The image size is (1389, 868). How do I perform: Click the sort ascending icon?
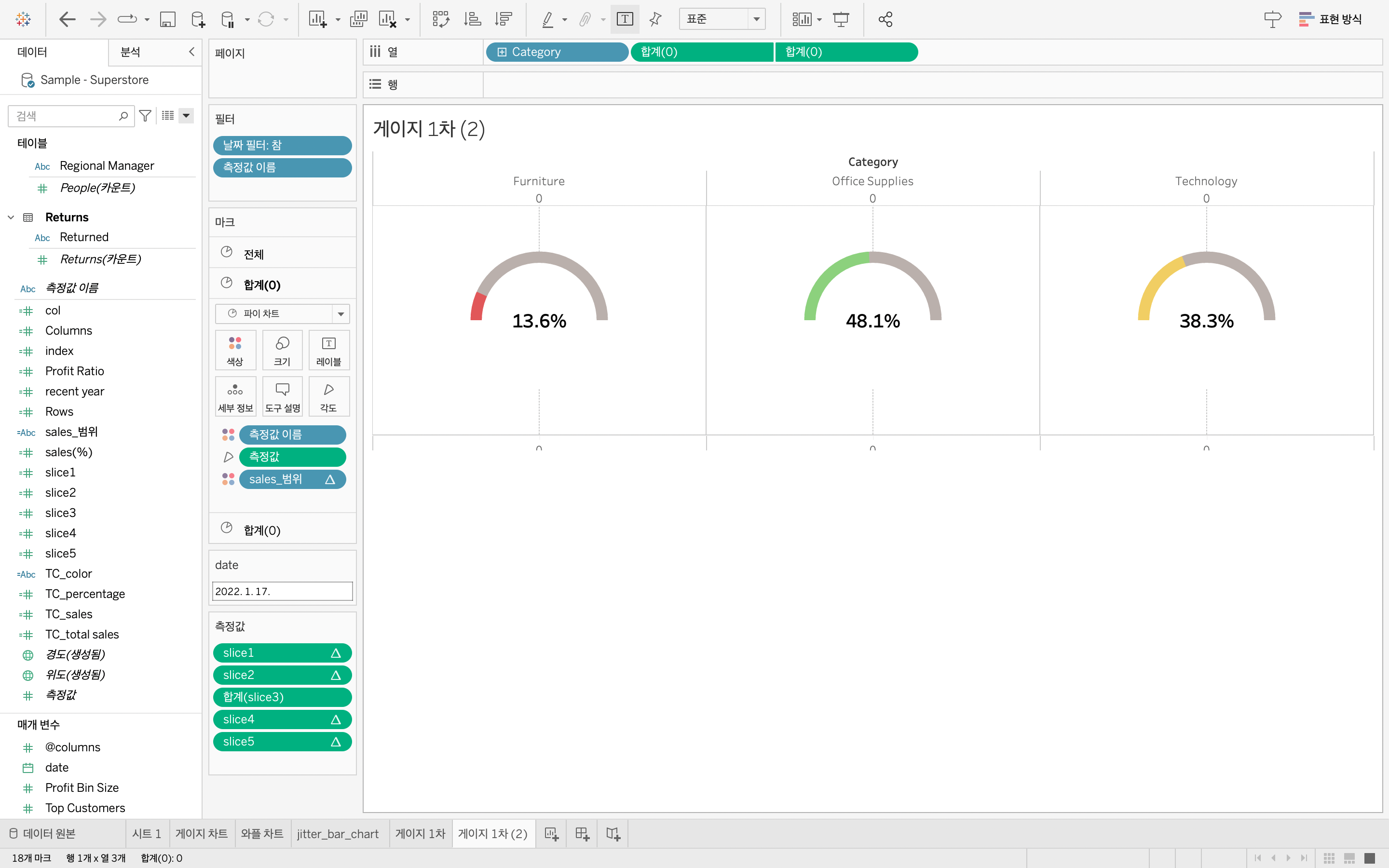click(472, 19)
